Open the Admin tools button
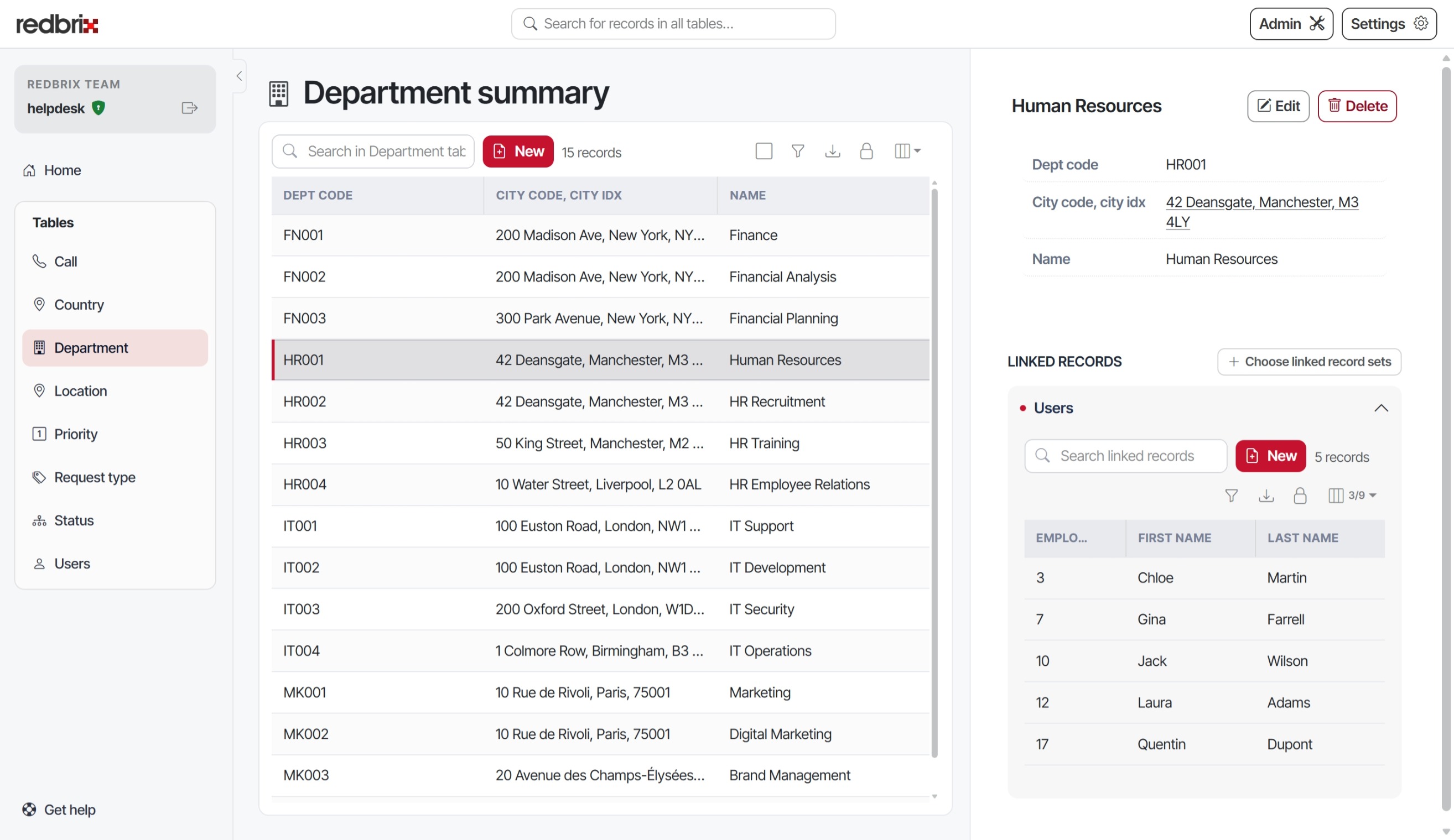Screen dimensions: 1454x840 1291,24
